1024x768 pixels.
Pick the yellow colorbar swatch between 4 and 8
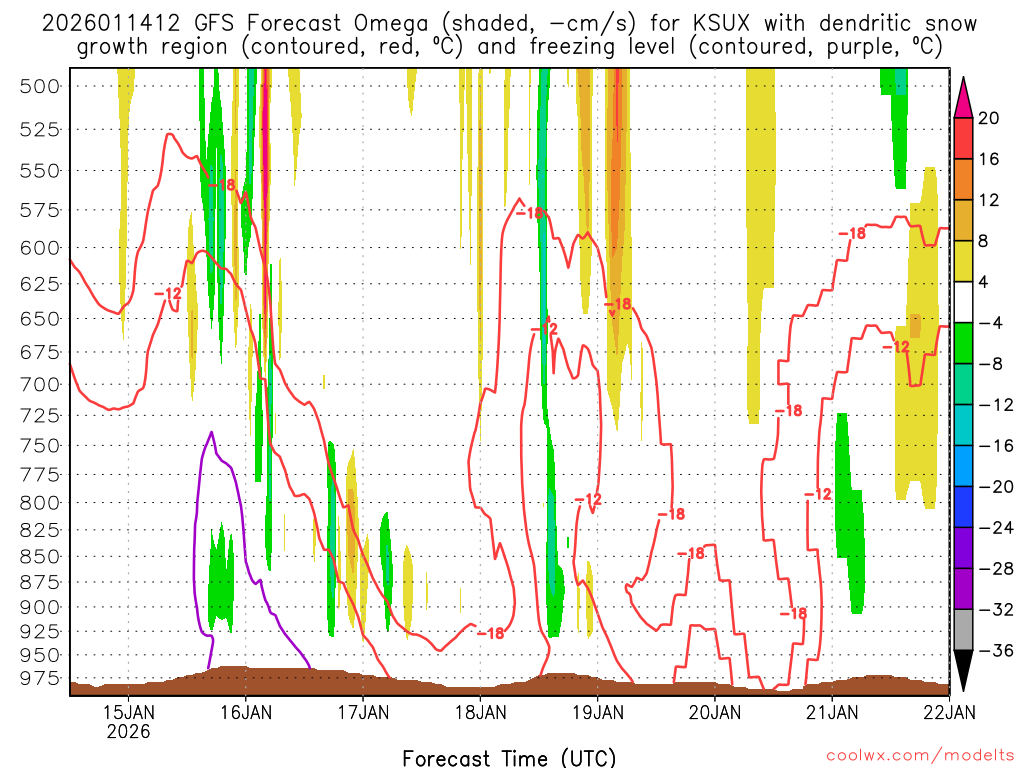coord(963,261)
